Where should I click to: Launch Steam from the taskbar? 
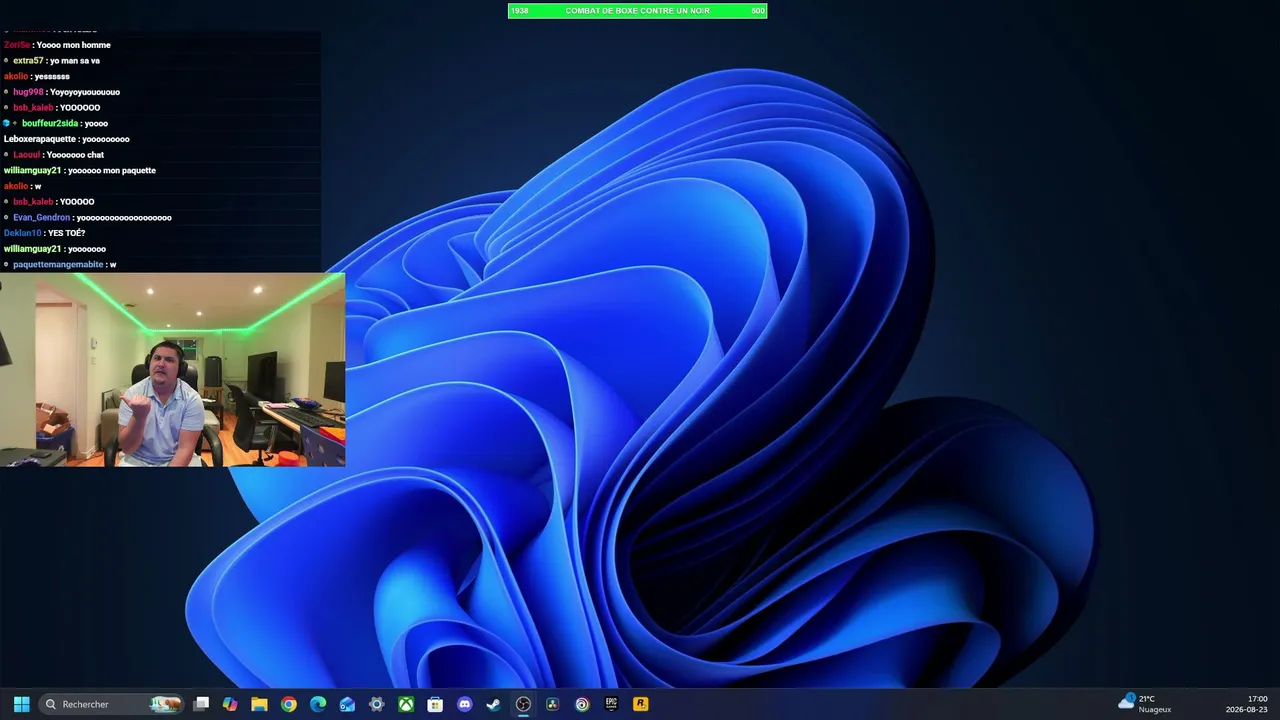[x=493, y=704]
